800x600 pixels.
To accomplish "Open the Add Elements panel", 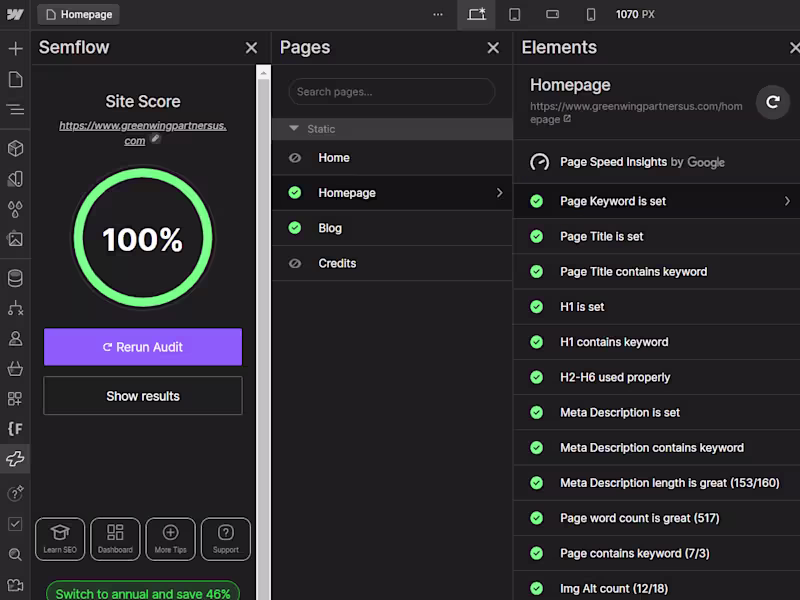I will [15, 48].
